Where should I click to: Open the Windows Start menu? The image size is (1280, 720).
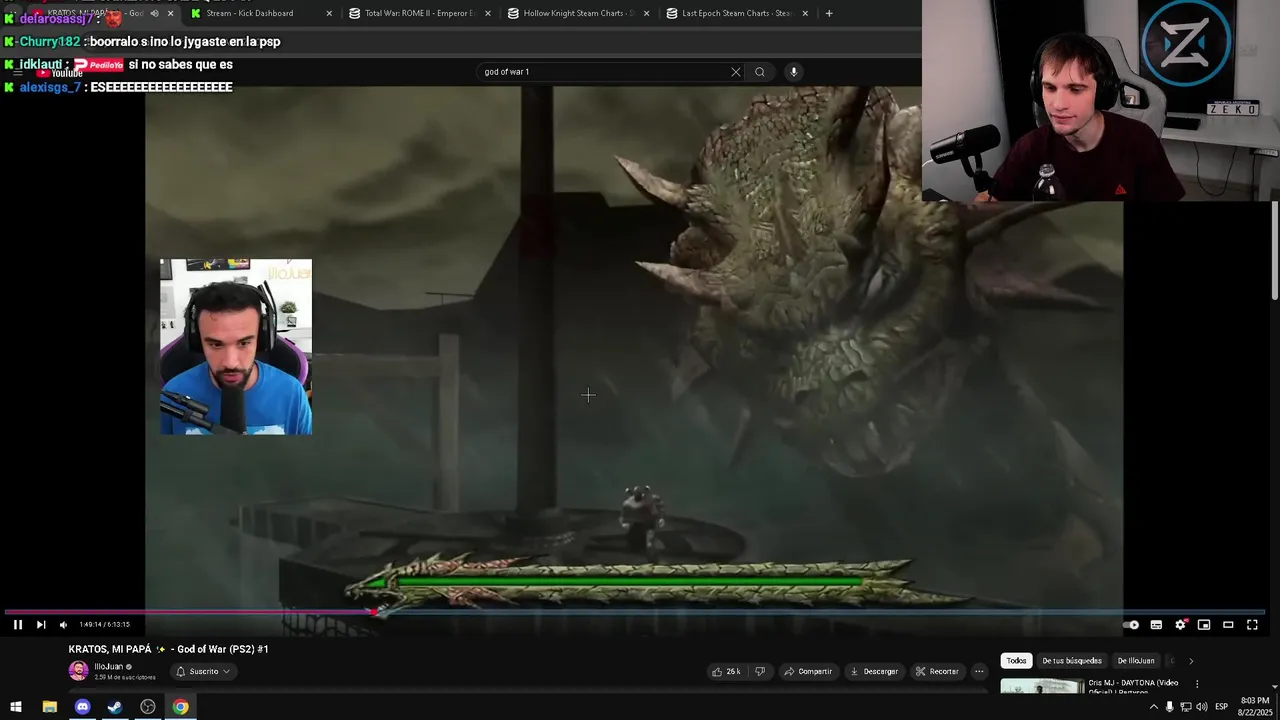(16, 707)
